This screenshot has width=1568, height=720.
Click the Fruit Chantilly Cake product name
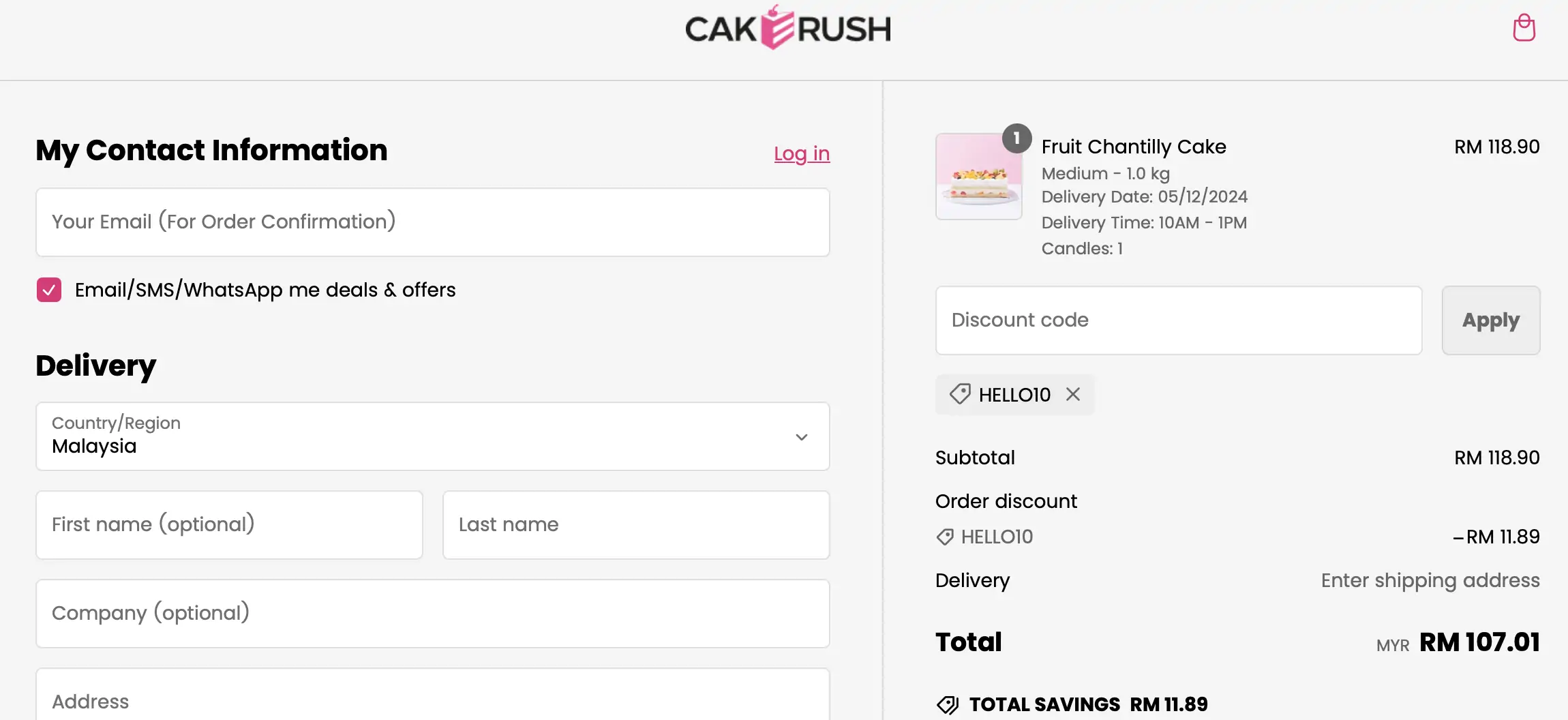click(x=1133, y=147)
